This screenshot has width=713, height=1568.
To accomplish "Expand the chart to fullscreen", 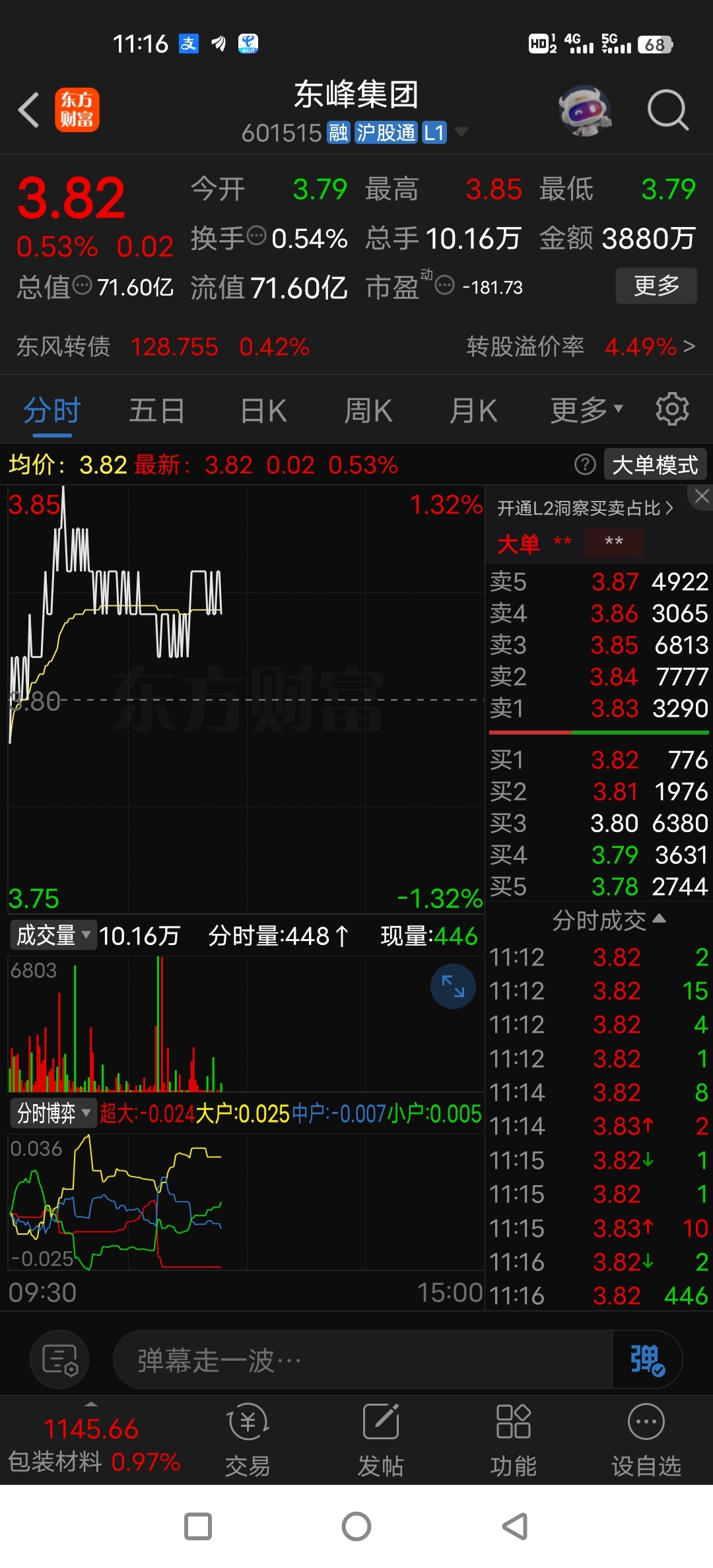I will (453, 986).
